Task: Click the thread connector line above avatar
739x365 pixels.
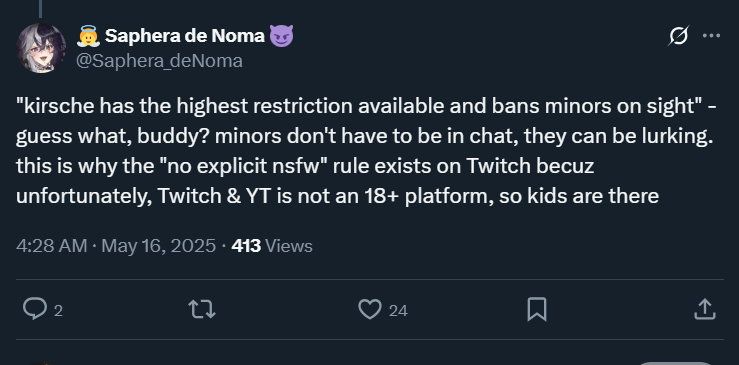Action: click(x=41, y=8)
